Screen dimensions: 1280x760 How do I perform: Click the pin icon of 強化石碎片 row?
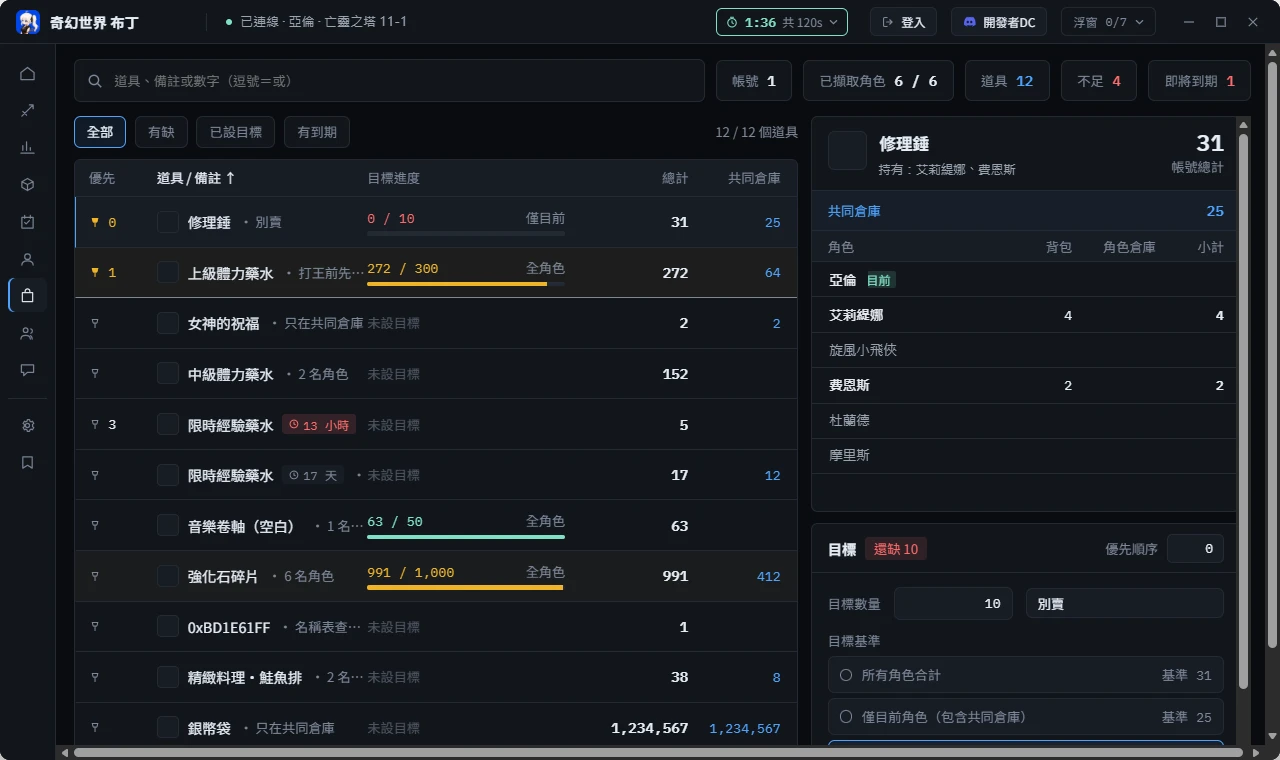tap(95, 576)
